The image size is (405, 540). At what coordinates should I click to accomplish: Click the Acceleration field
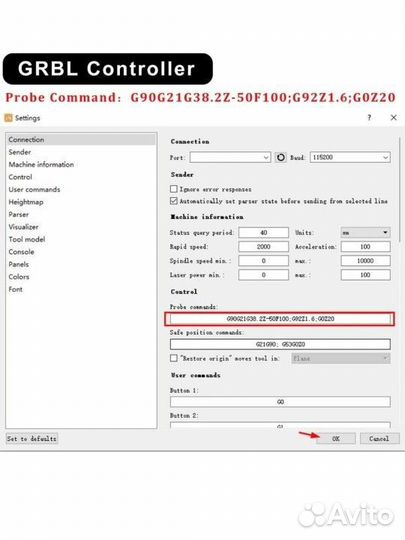365,247
